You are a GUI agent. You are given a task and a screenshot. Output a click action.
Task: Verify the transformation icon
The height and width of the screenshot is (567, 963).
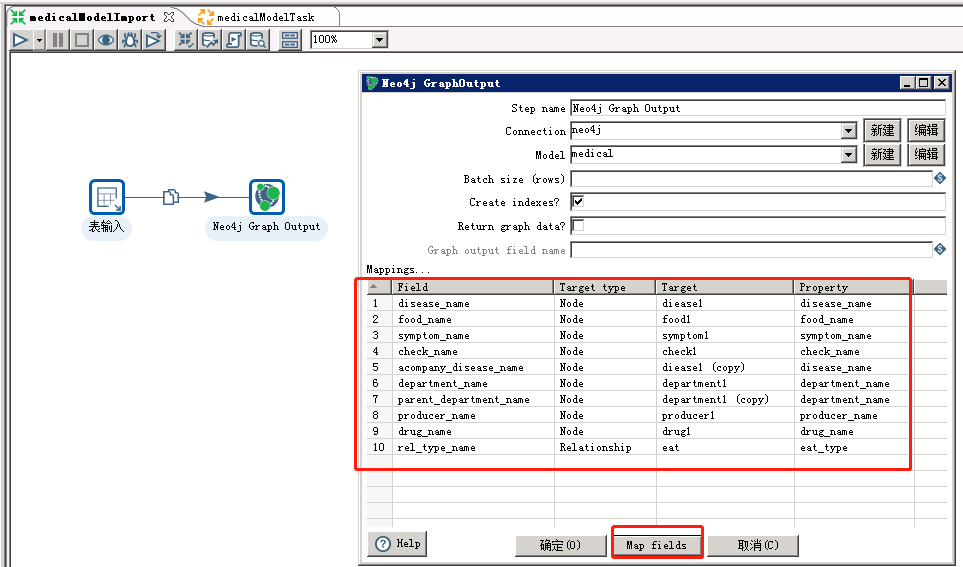185,41
